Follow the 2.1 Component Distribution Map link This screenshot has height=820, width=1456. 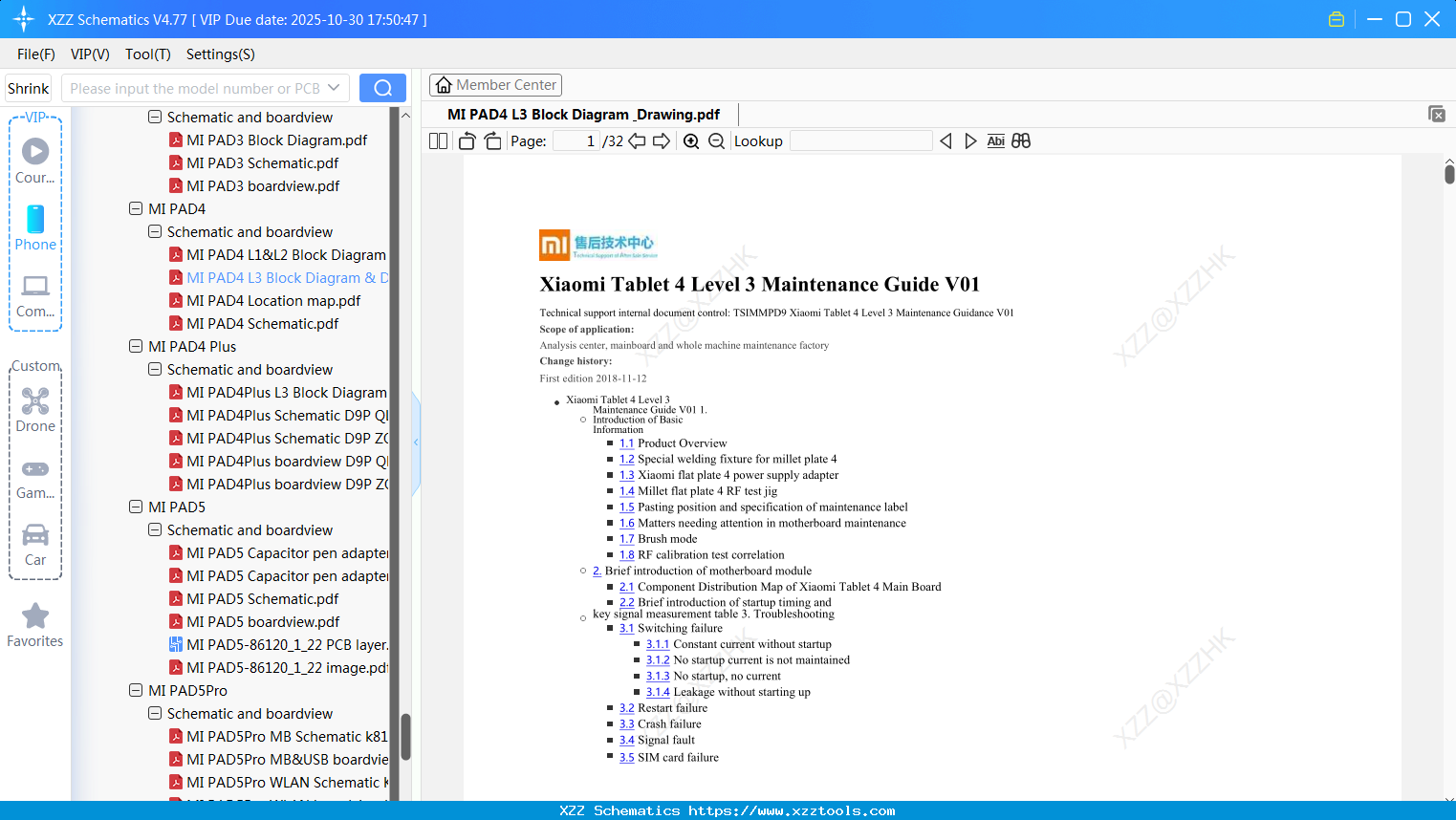(x=626, y=587)
